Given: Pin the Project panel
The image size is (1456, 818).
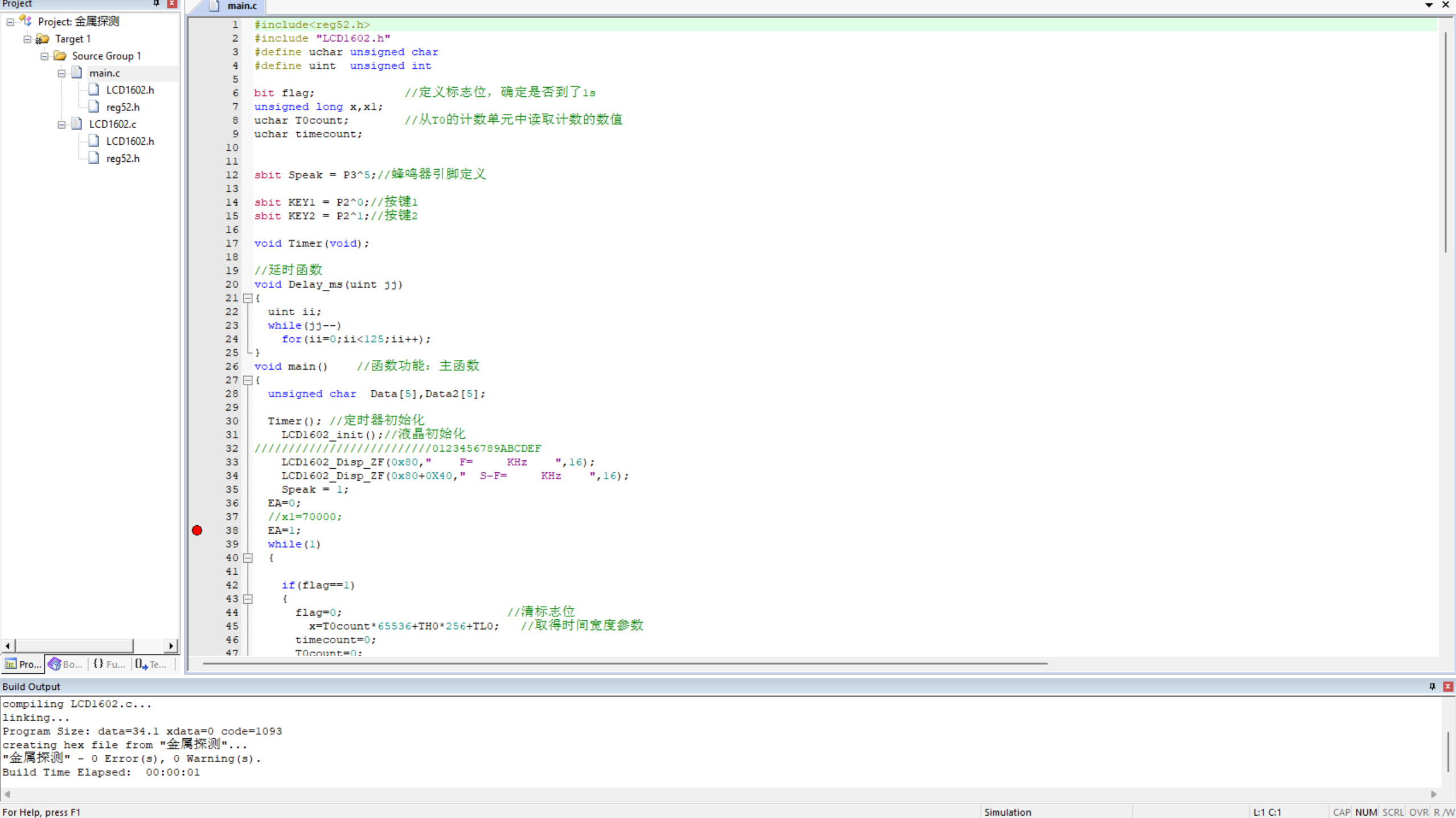Looking at the screenshot, I should point(156,3).
